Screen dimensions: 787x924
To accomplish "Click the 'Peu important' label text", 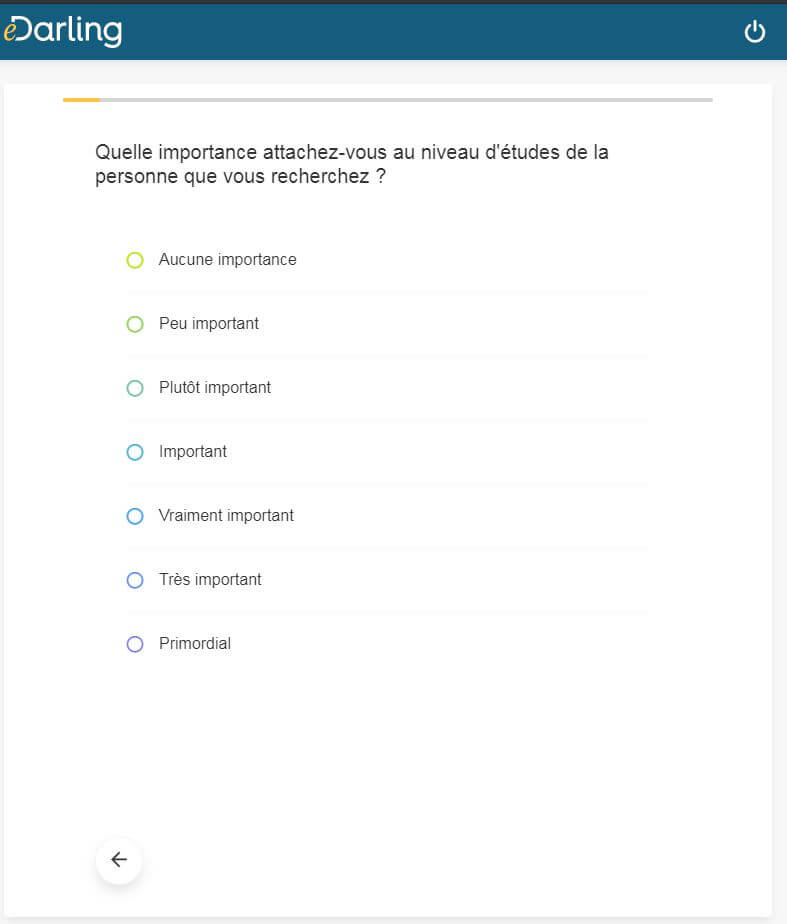I will pyautogui.click(x=208, y=324).
